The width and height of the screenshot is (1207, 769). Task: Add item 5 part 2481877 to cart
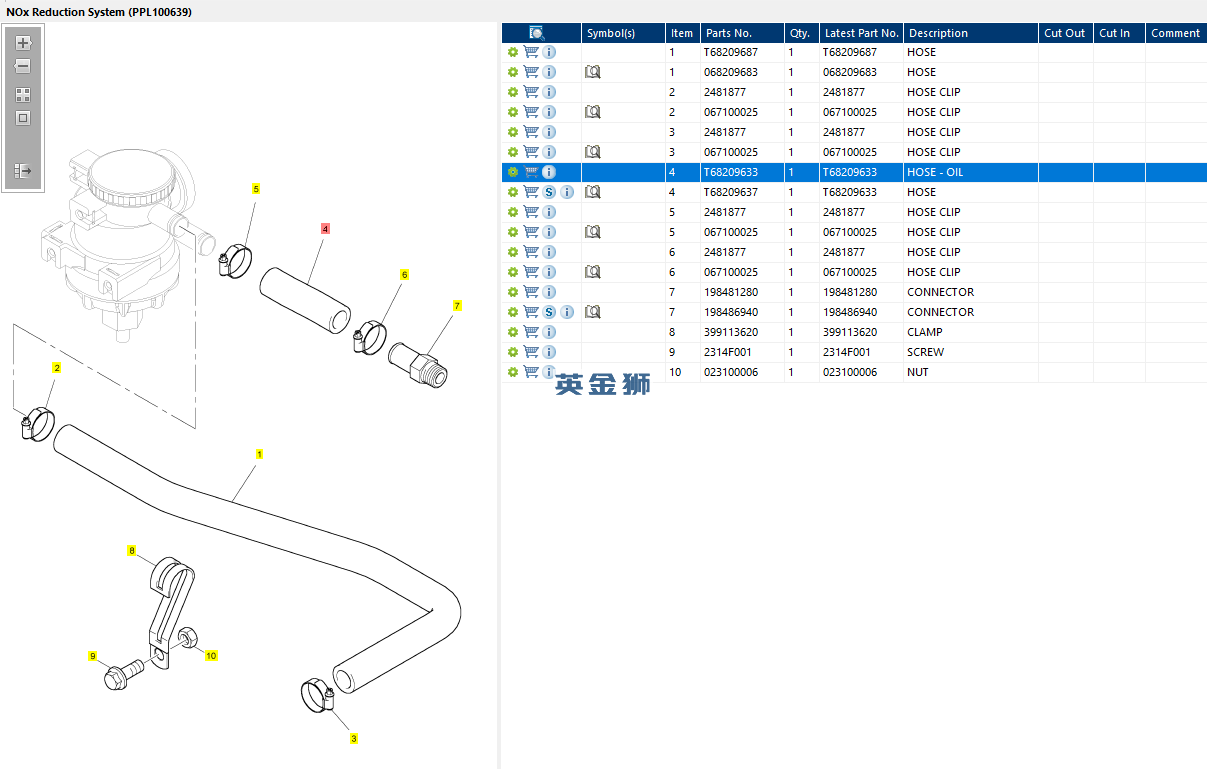click(531, 212)
